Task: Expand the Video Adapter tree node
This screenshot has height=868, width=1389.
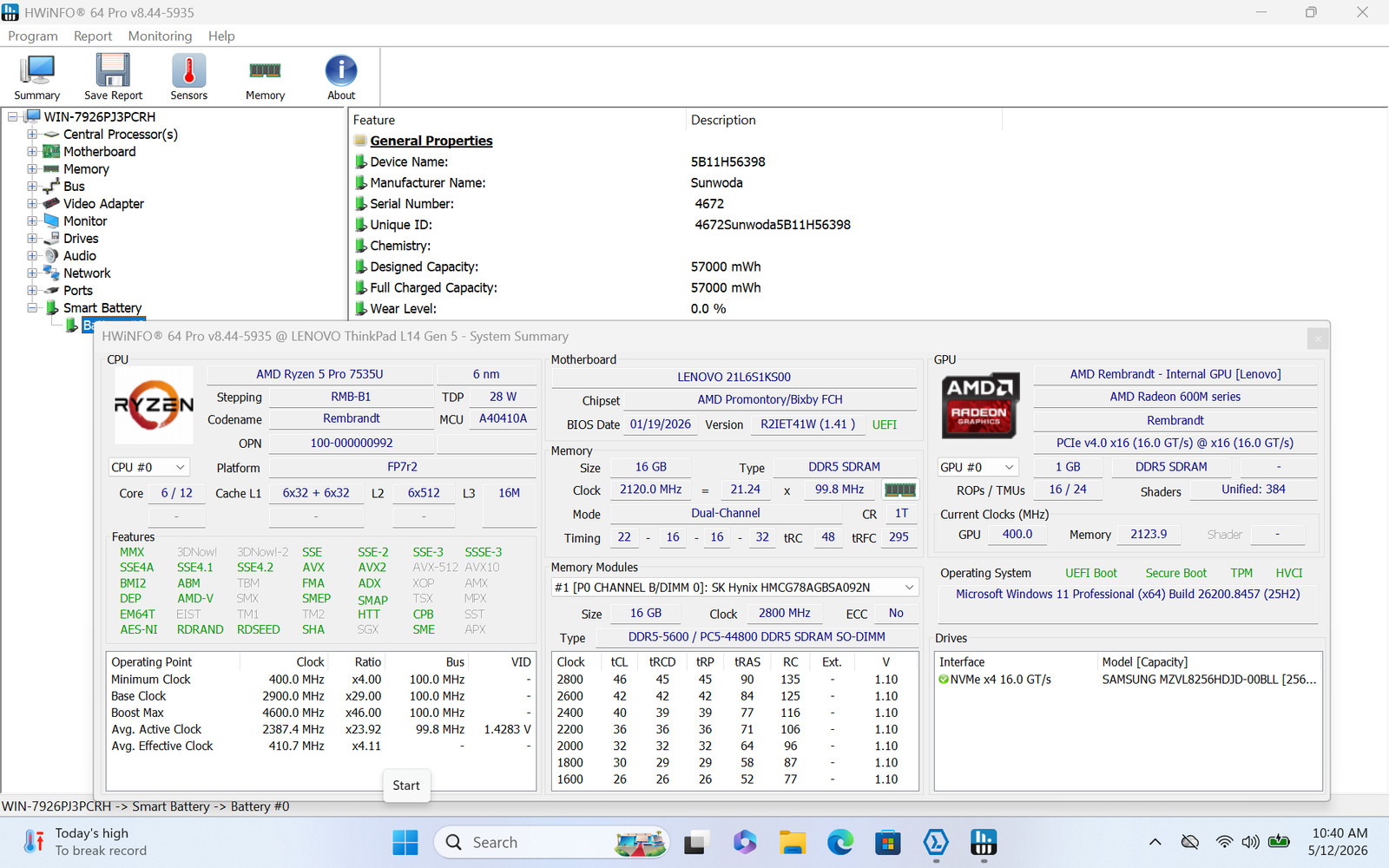Action: [x=32, y=204]
